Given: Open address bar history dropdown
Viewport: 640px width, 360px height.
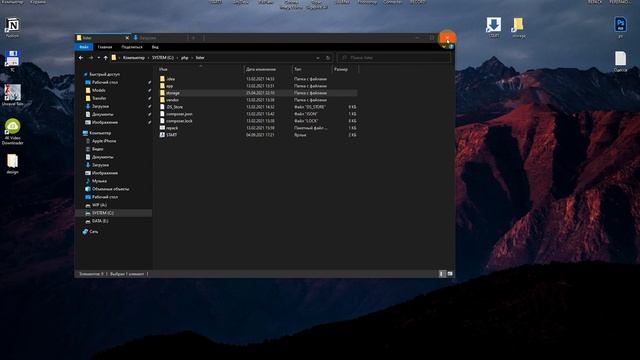Looking at the screenshot, I should 318,58.
